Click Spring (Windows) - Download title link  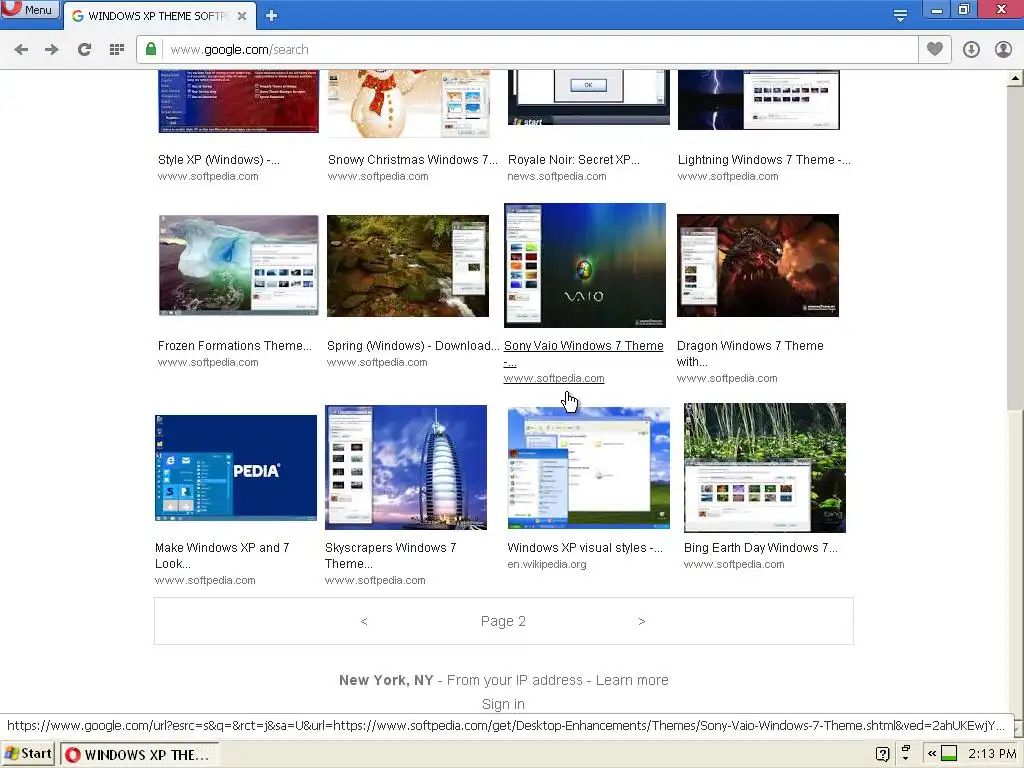(x=413, y=346)
